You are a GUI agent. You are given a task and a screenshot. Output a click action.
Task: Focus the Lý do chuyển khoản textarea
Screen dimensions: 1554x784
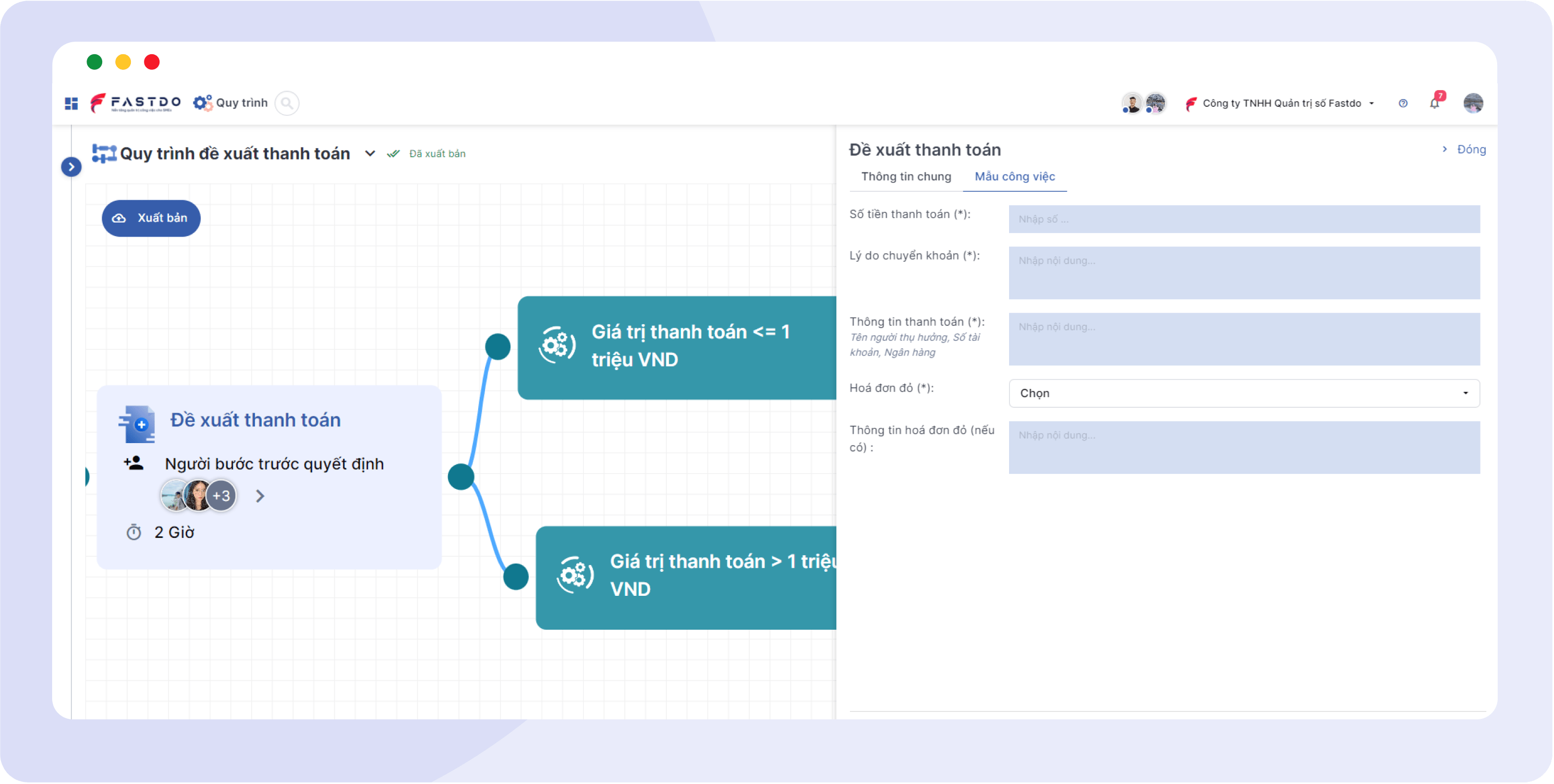[x=1244, y=273]
